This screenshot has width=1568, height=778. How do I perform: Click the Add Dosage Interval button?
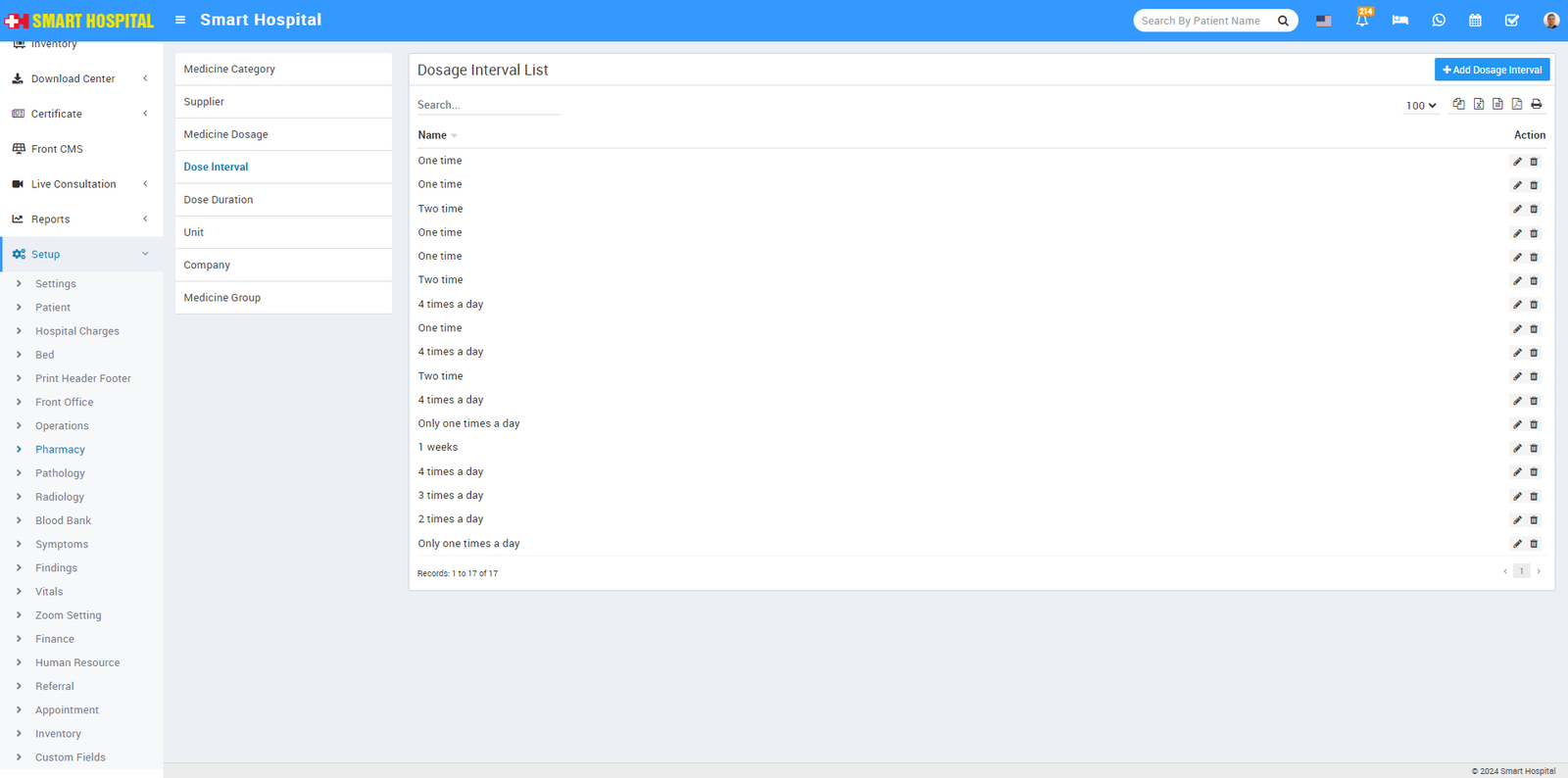[1492, 70]
